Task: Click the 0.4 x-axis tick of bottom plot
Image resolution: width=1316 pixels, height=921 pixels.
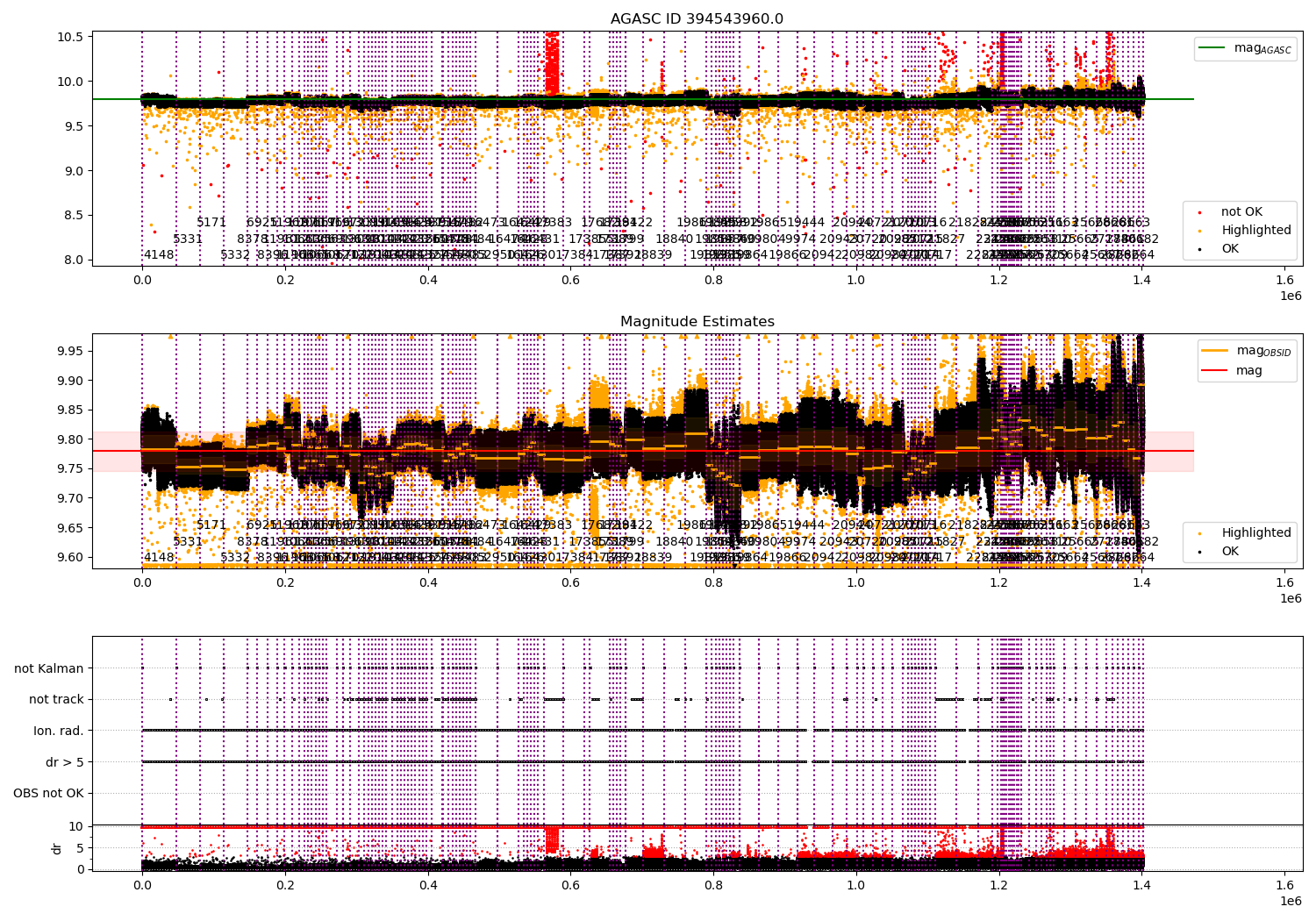Action: coord(428,885)
